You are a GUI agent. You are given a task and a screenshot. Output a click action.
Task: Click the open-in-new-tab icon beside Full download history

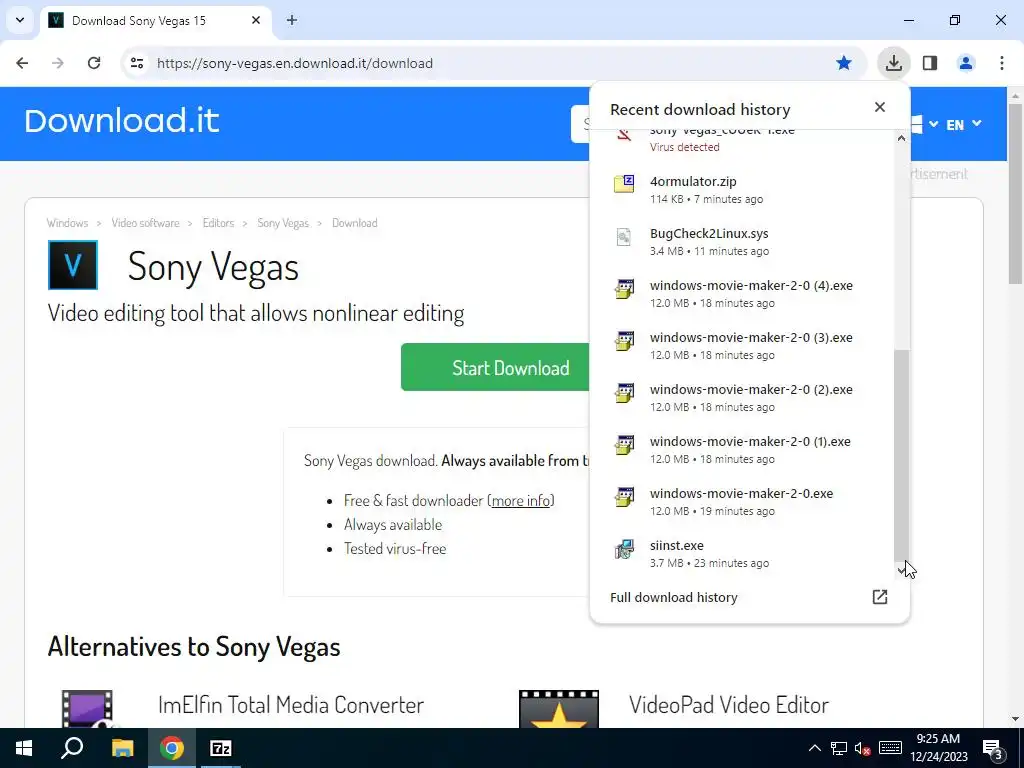click(880, 596)
